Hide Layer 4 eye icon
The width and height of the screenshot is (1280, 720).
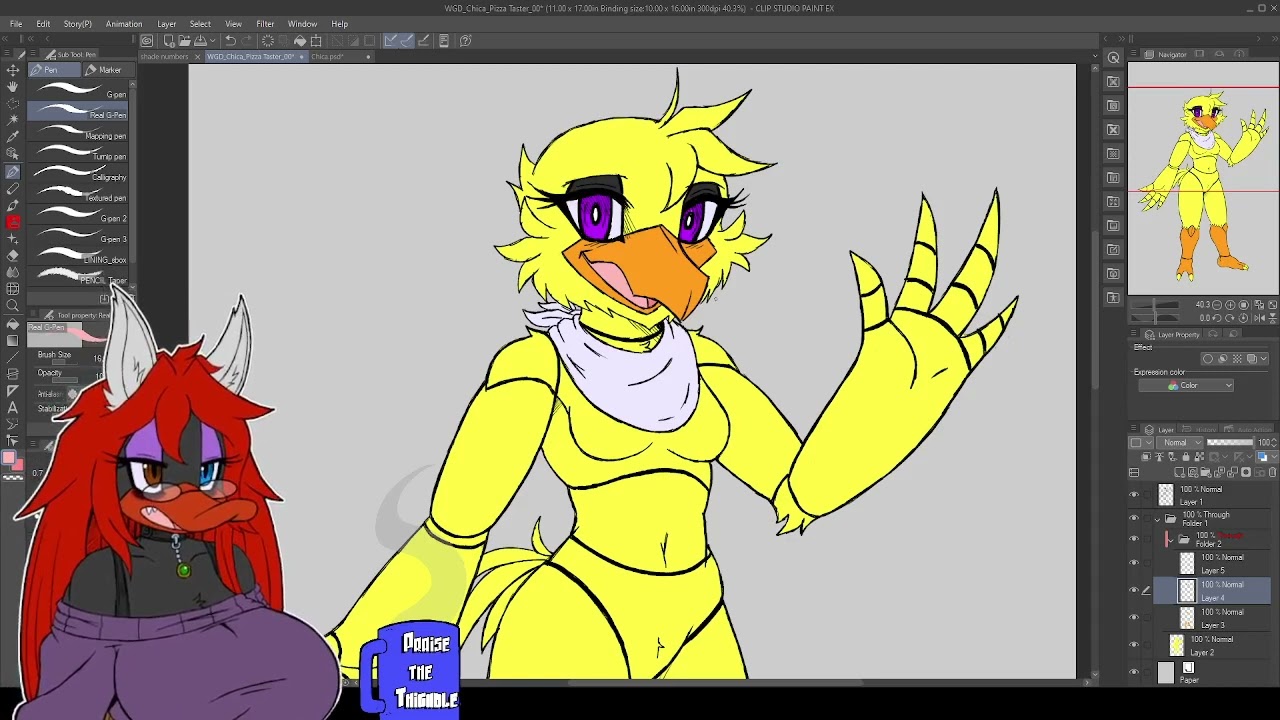(x=1134, y=591)
